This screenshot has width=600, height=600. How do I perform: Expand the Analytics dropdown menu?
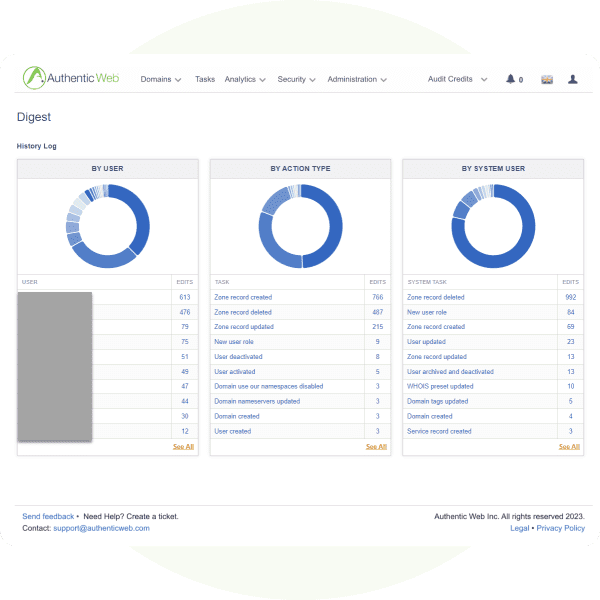click(245, 79)
